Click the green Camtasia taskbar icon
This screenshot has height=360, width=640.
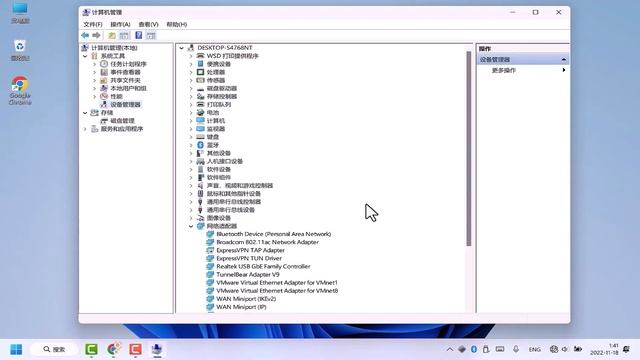(x=91, y=349)
